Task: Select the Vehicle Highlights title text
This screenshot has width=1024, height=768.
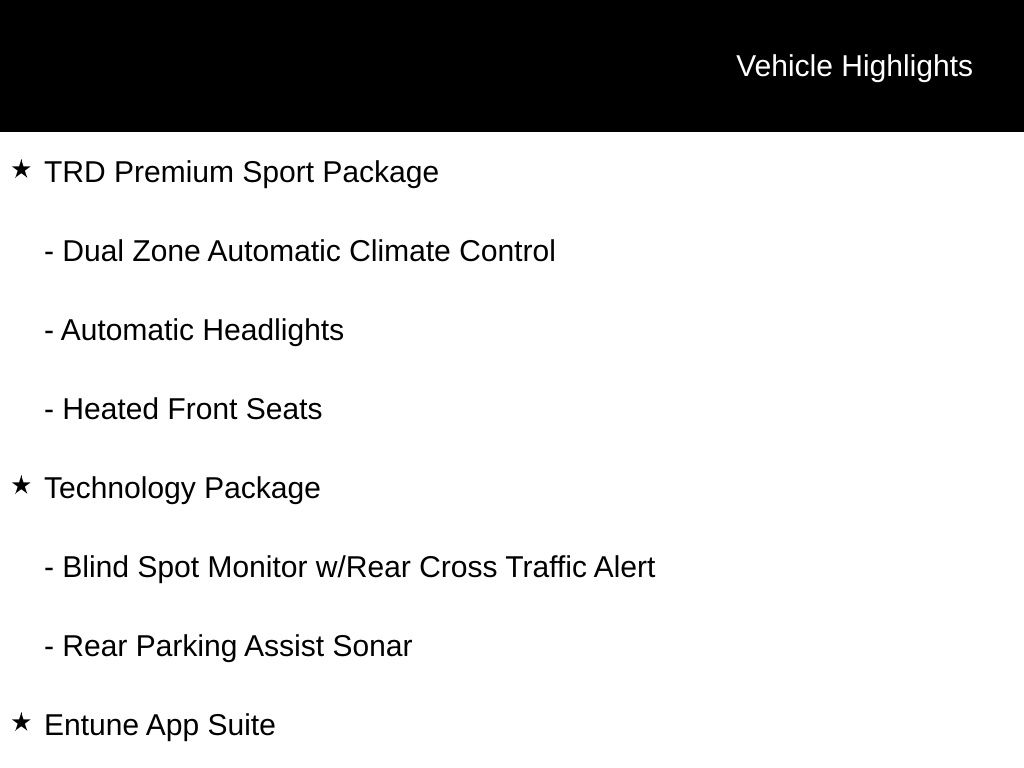Action: (x=854, y=66)
